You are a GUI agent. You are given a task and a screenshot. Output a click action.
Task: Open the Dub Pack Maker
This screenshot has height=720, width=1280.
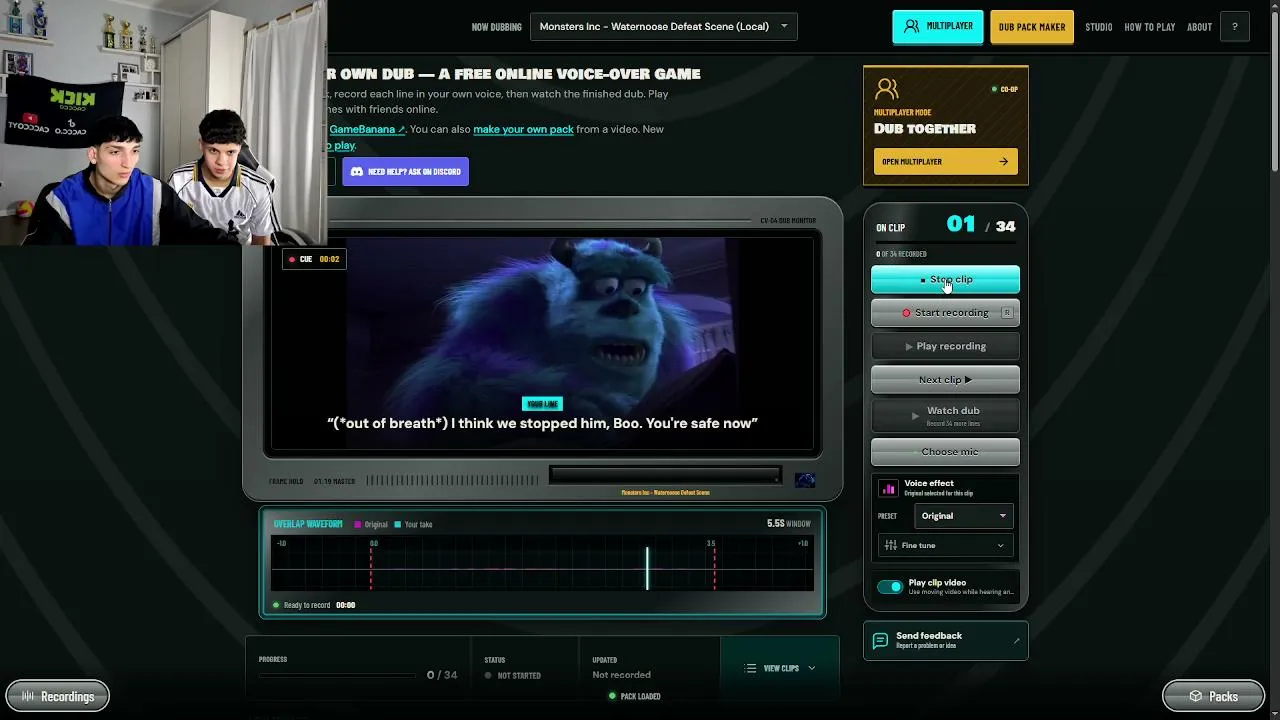click(1032, 27)
